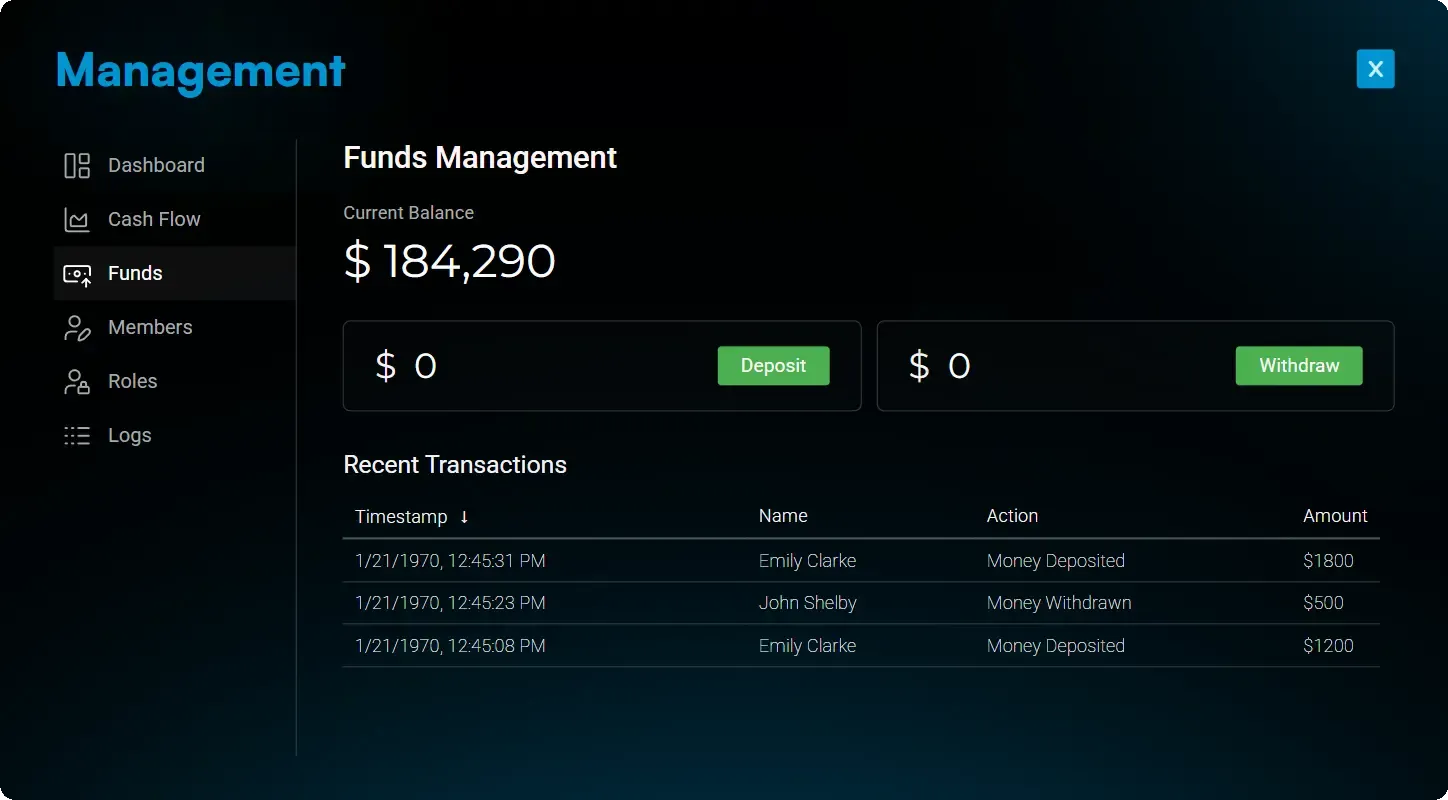Switch to the Cash Flow section

click(154, 220)
